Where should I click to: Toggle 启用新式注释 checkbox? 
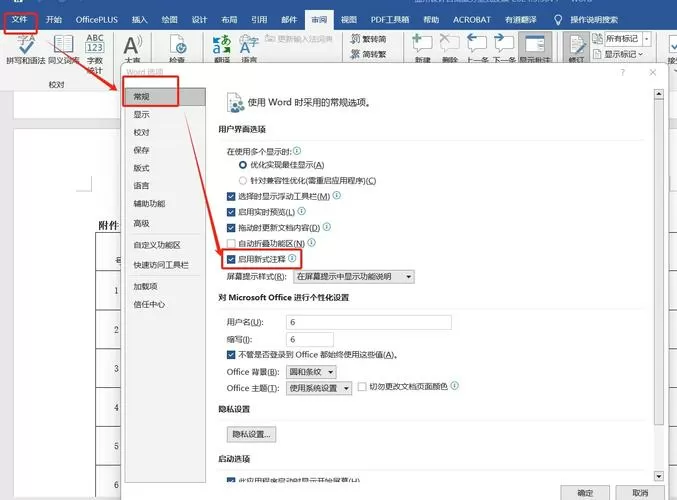[231, 259]
